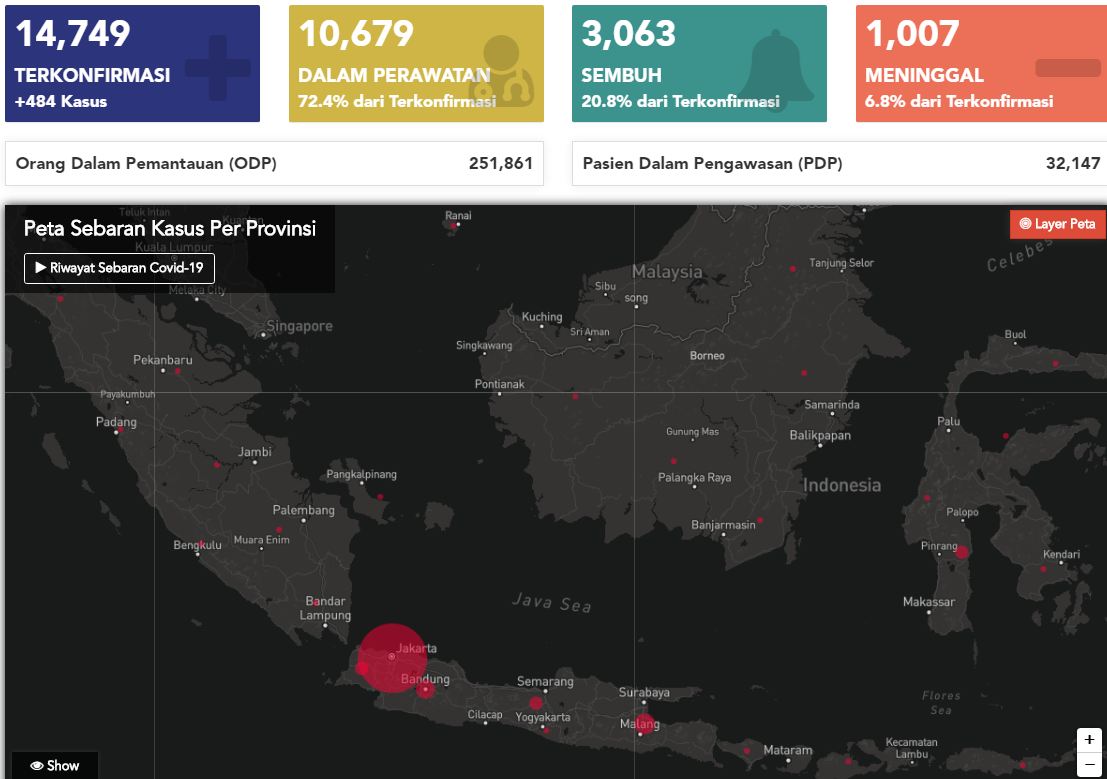The height and width of the screenshot is (779, 1107).
Task: Toggle the Show panel with eye icon
Action: coord(55,765)
